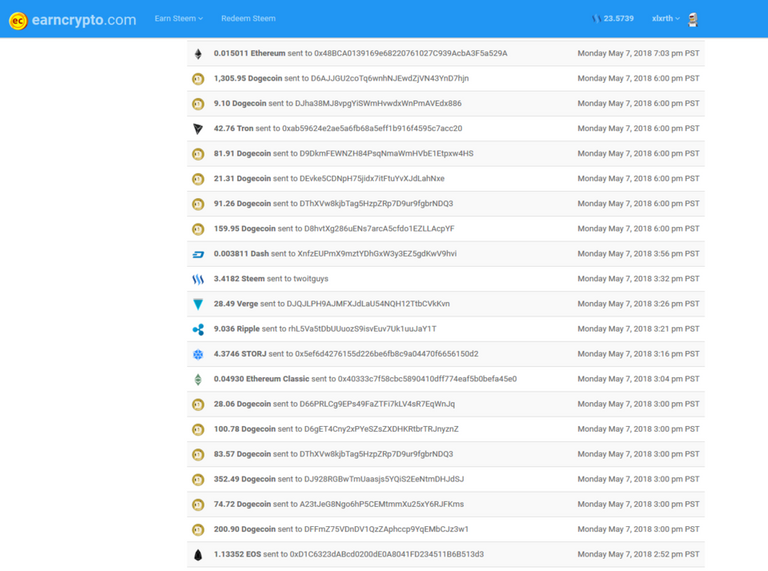Viewport: 768px width, 571px height.
Task: Click the Tron icon beside 42.76 Tron
Action: coord(198,128)
